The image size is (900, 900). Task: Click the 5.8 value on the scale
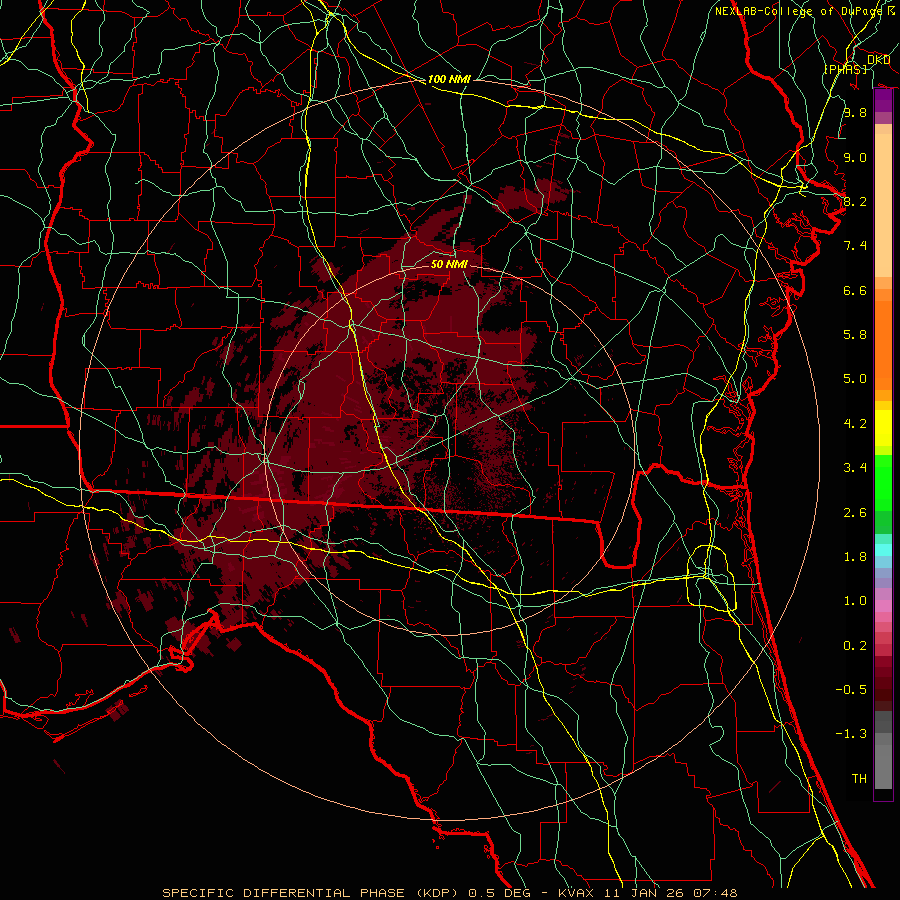pyautogui.click(x=855, y=335)
